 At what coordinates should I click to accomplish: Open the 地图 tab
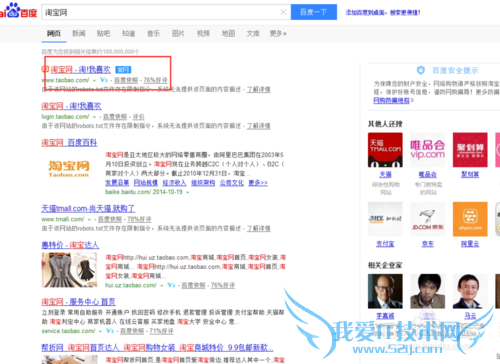click(228, 33)
